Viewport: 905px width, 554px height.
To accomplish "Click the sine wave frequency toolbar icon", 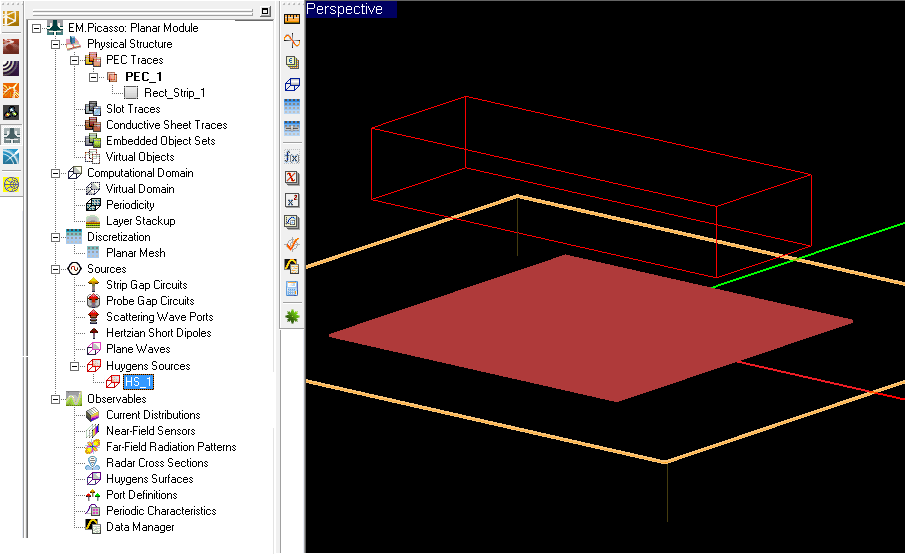I will [292, 40].
